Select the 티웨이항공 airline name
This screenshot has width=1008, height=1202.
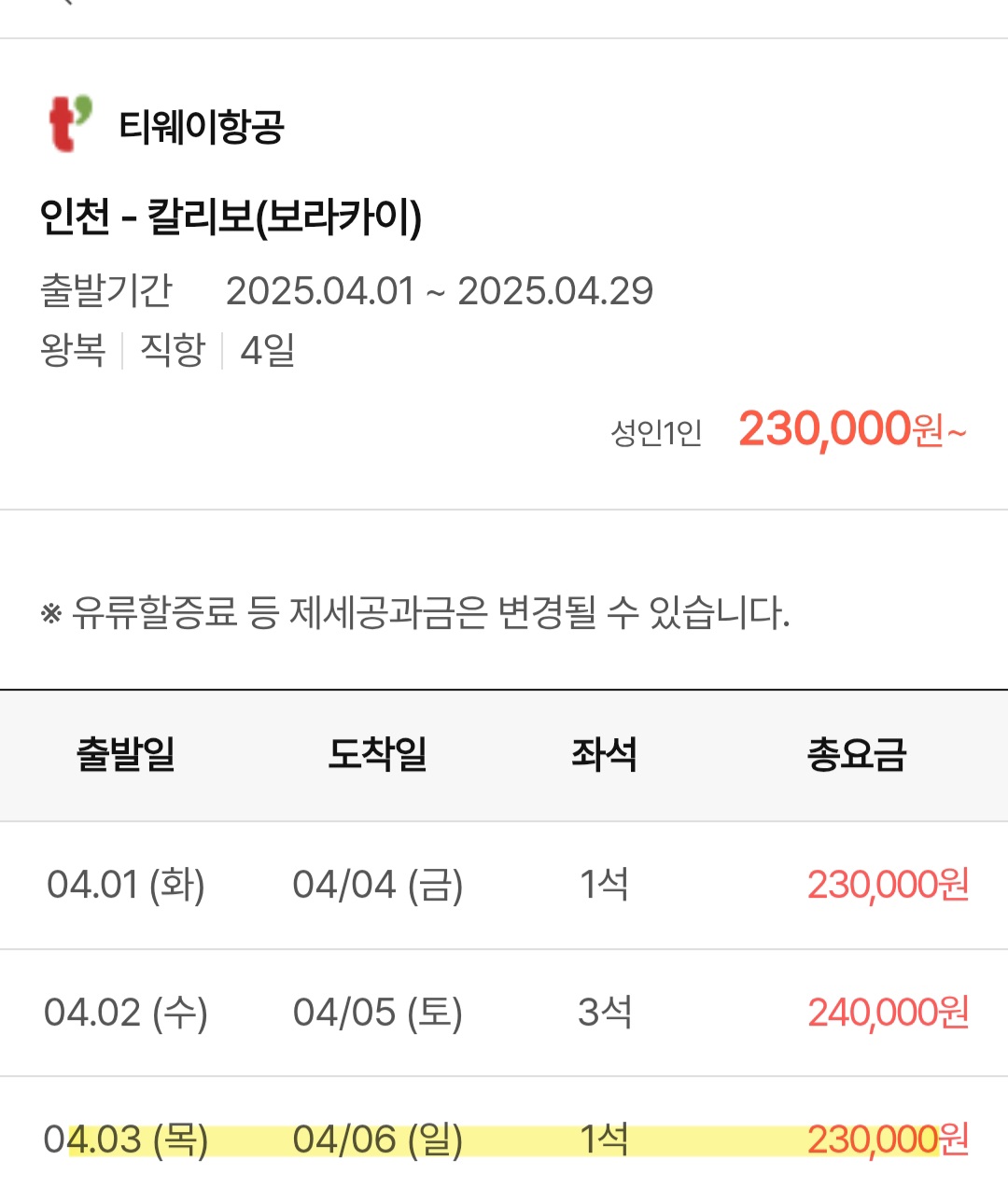tap(202, 126)
